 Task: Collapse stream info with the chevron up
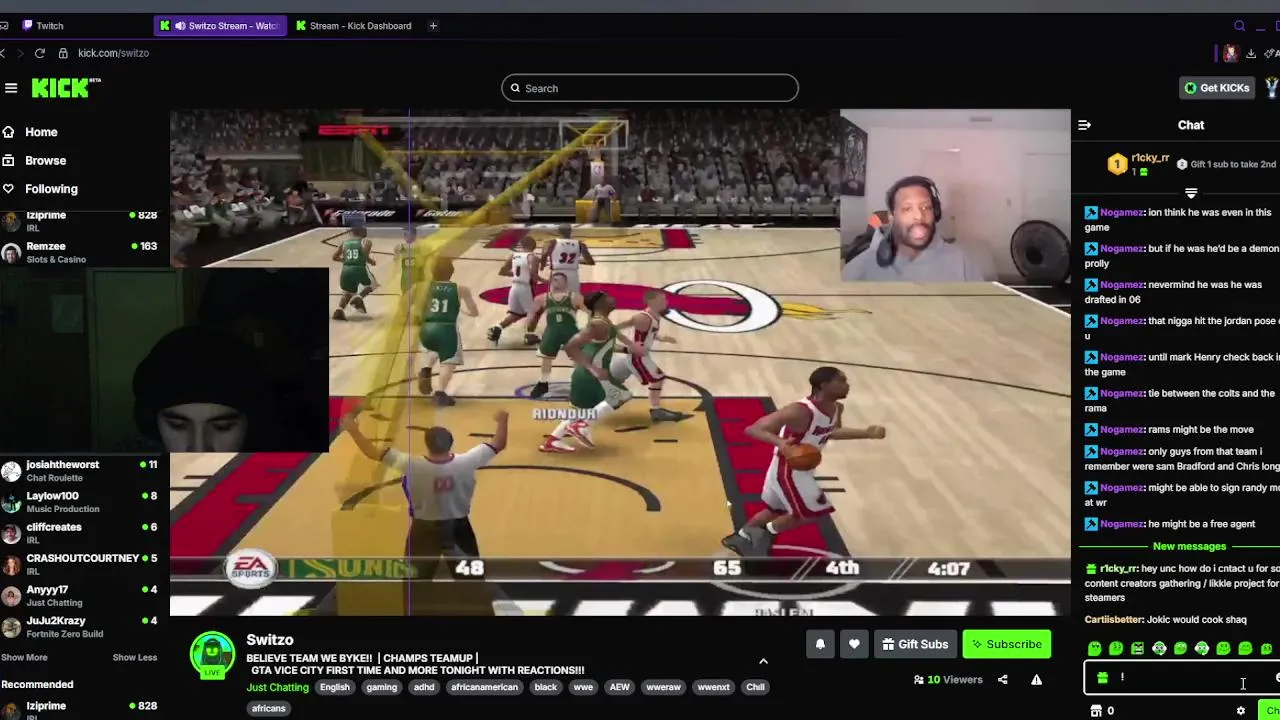(763, 662)
